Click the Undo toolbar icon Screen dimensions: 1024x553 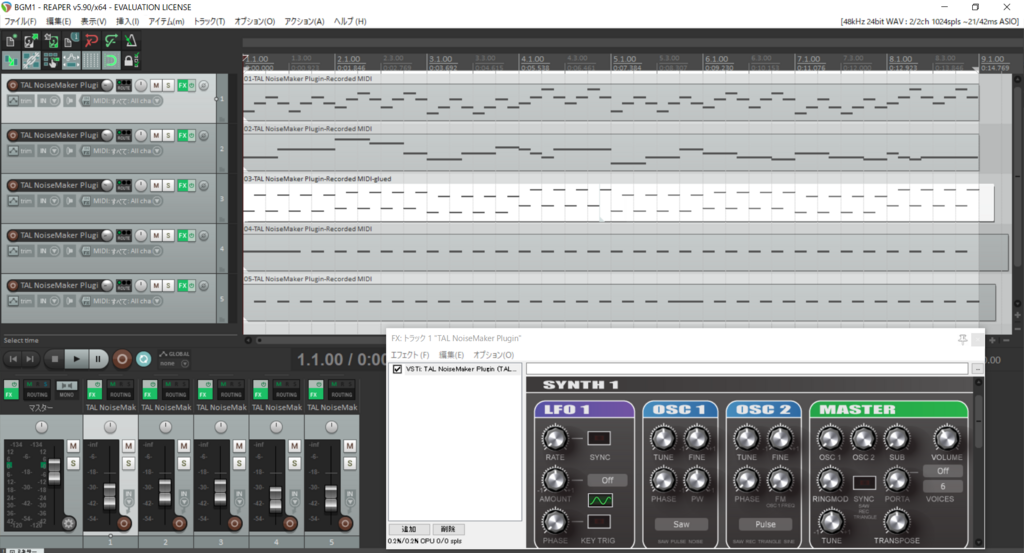click(x=91, y=41)
